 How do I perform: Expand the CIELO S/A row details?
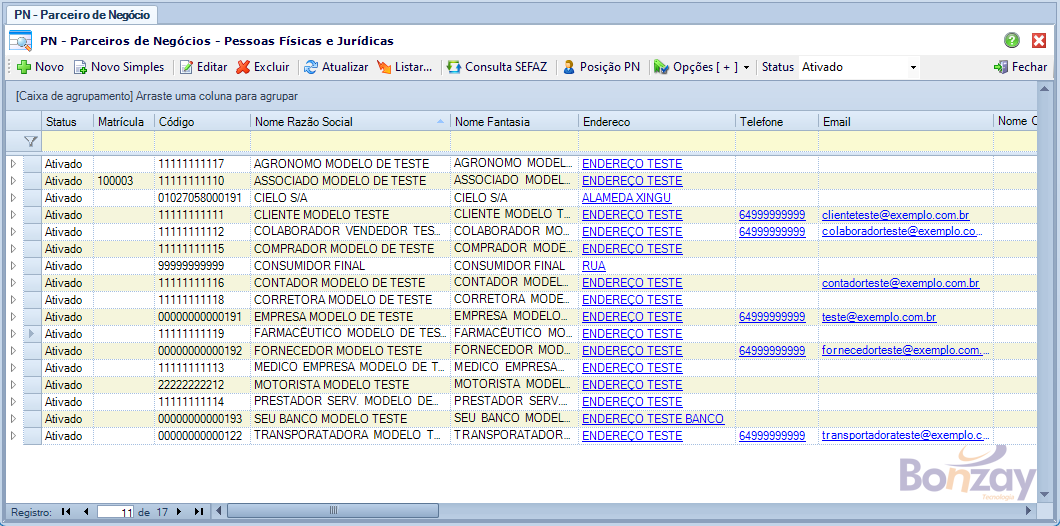[x=13, y=198]
